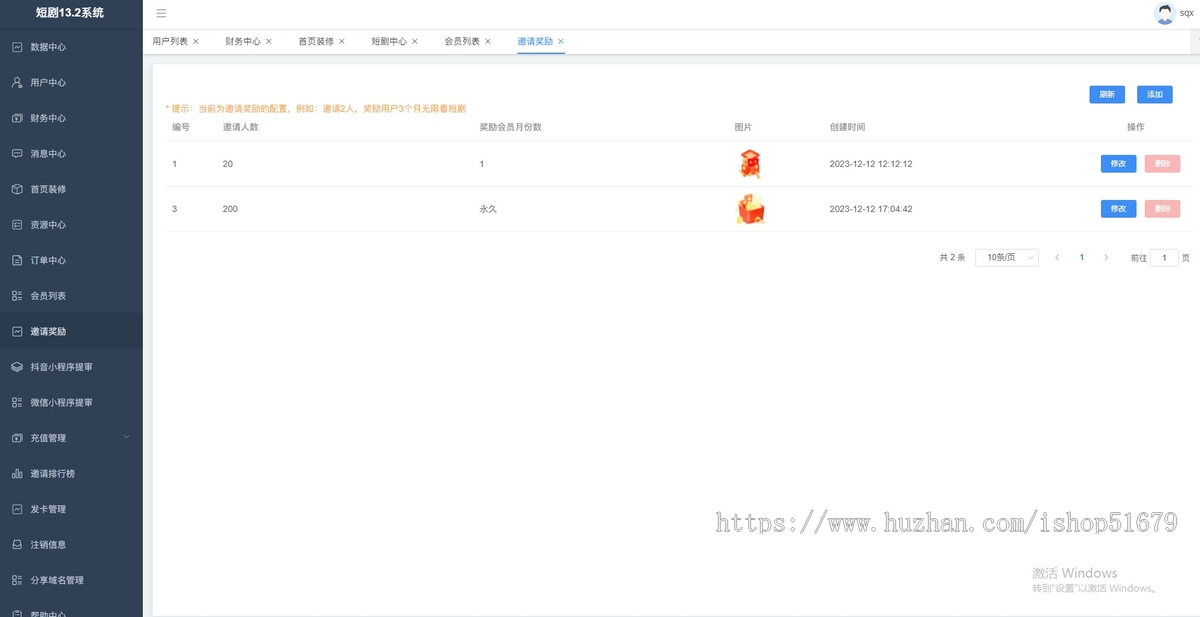The width and height of the screenshot is (1200, 617).
Task: Click the 数据中心 sidebar icon
Action: coord(17,47)
